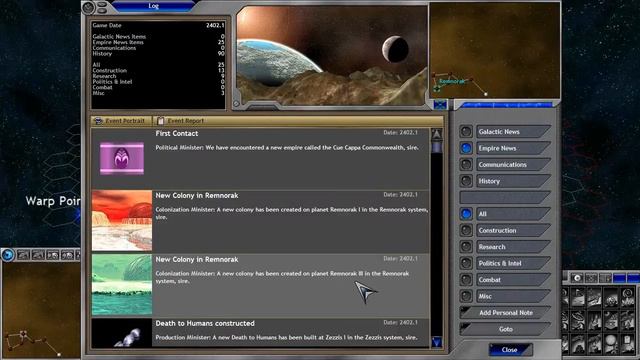Open the Remnorak III colony green ocean thumbnail
640x360 pixels.
point(122,284)
